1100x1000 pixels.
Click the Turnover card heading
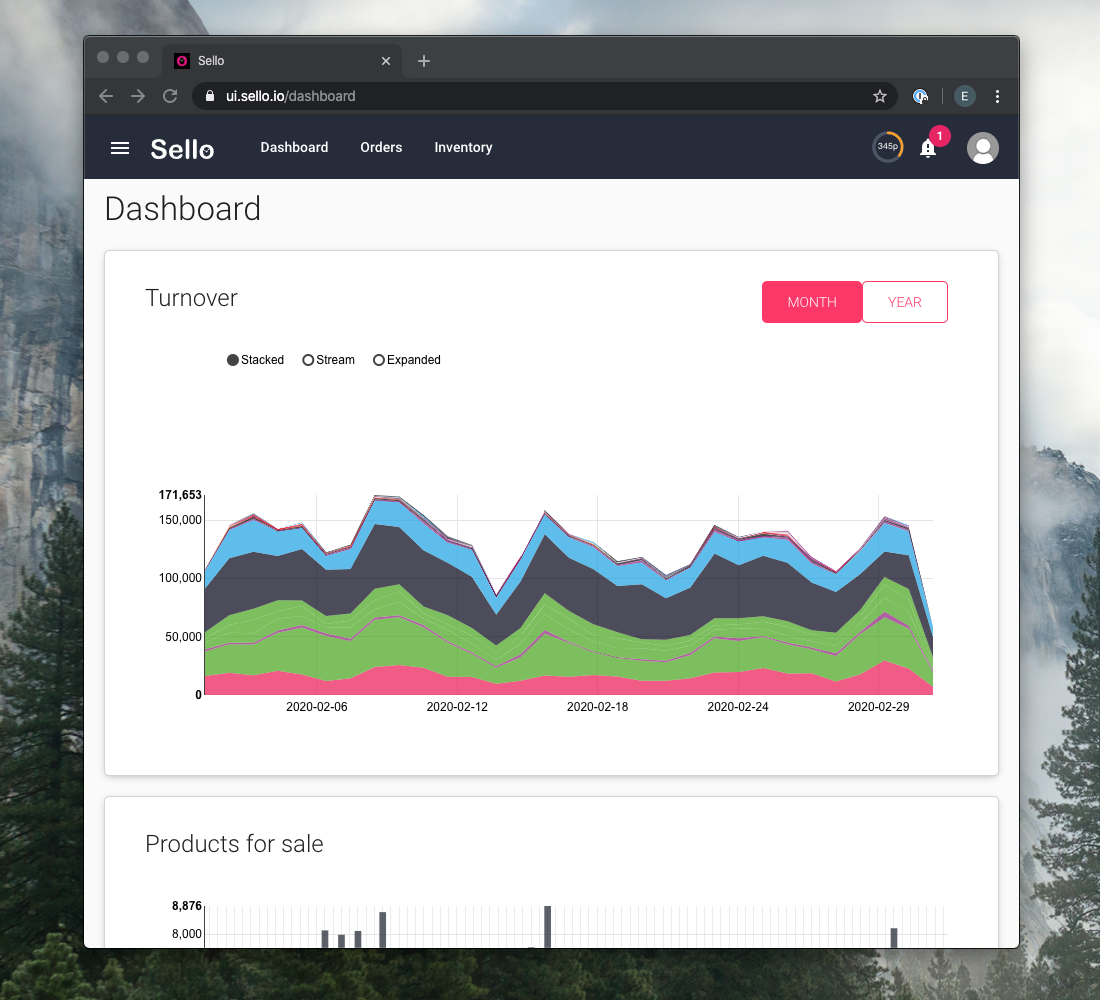192,298
